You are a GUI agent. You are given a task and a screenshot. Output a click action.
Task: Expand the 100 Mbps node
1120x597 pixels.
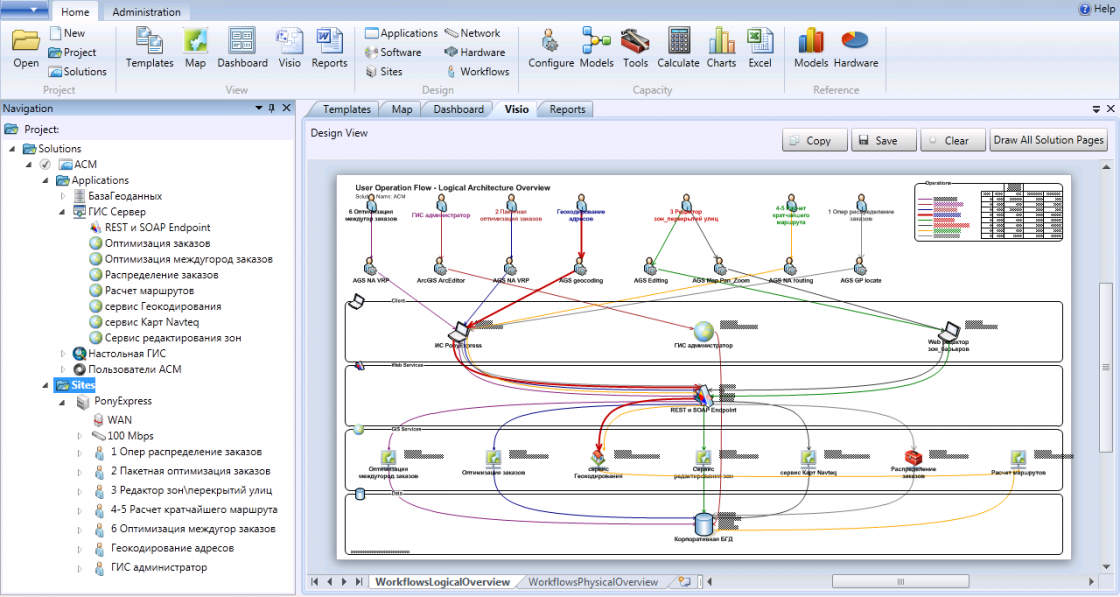click(79, 436)
